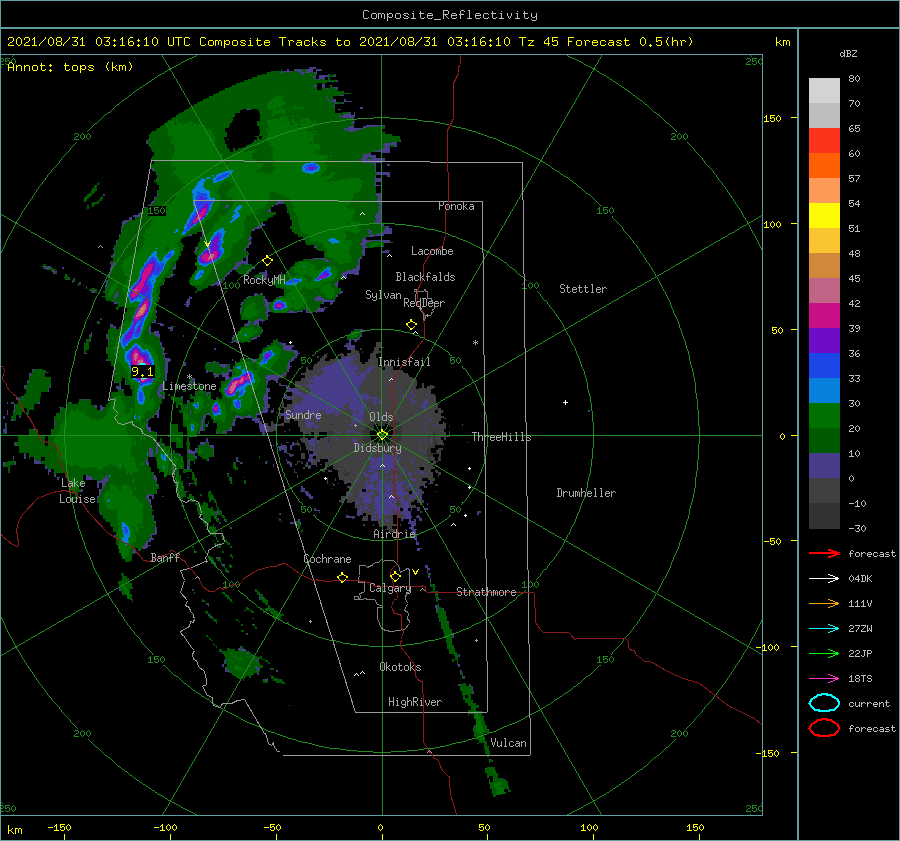Click the Stettler town label

(x=583, y=289)
